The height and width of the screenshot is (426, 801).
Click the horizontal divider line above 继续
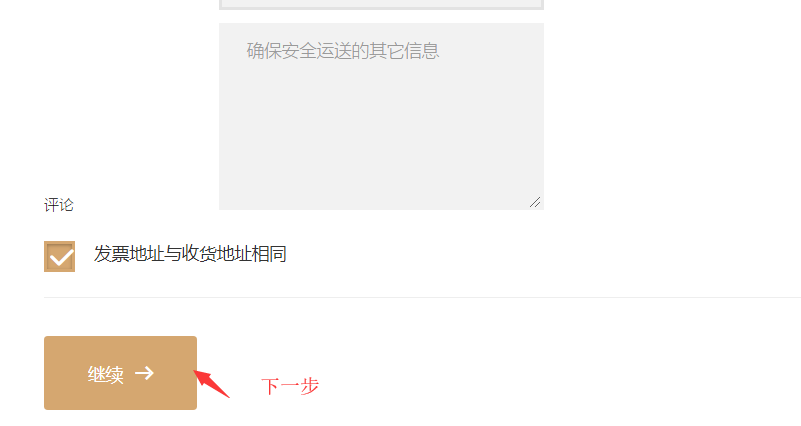pyautogui.click(x=422, y=297)
